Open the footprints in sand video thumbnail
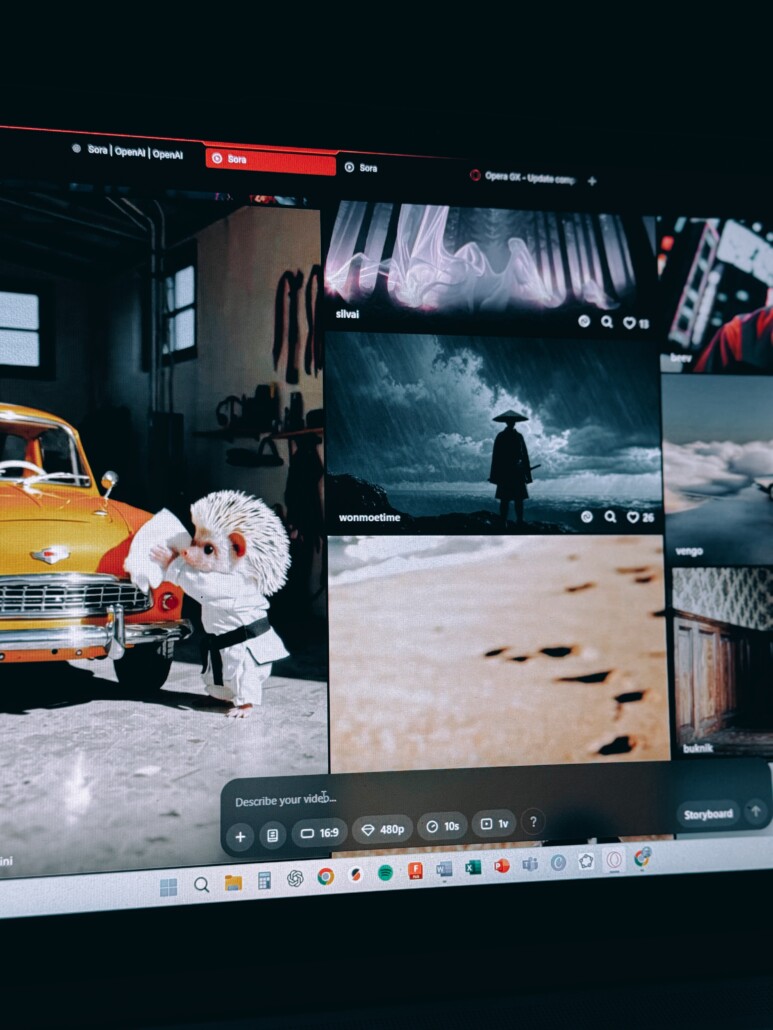The image size is (773, 1030). point(499,654)
